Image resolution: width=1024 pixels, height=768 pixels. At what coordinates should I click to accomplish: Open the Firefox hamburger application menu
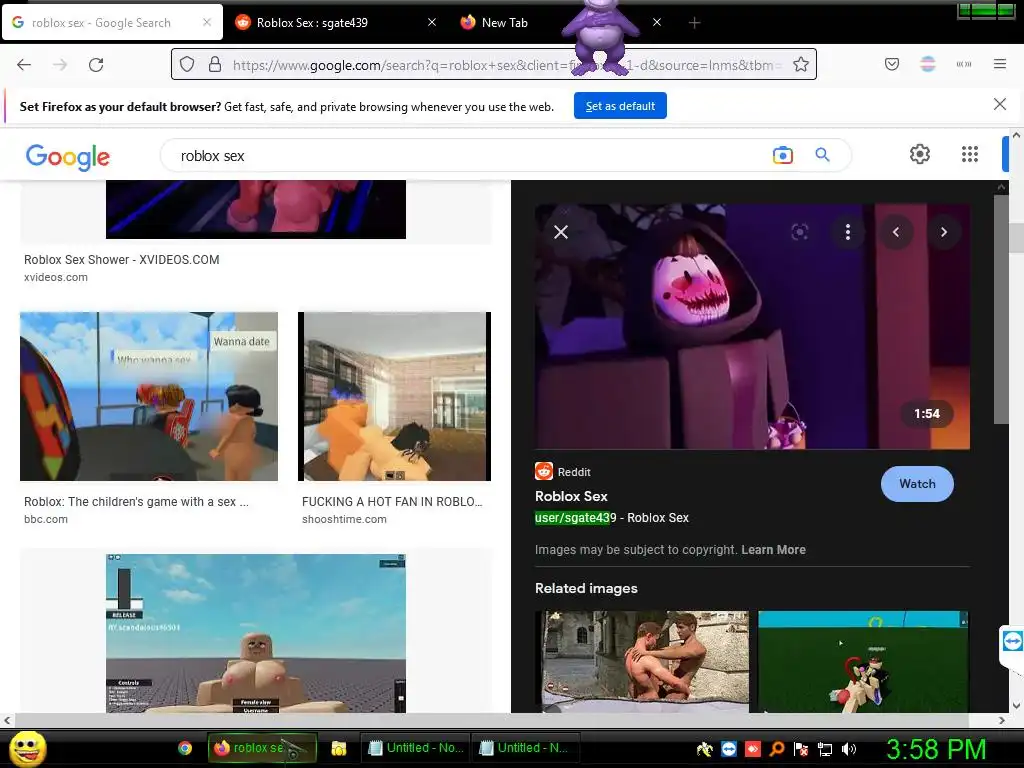click(1000, 64)
